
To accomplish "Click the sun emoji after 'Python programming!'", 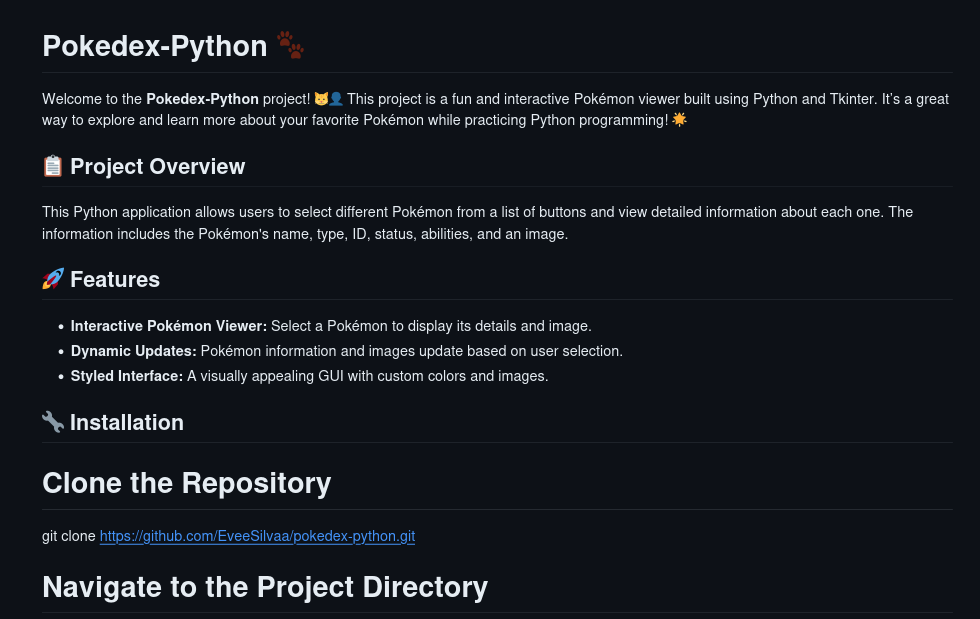I will 679,119.
